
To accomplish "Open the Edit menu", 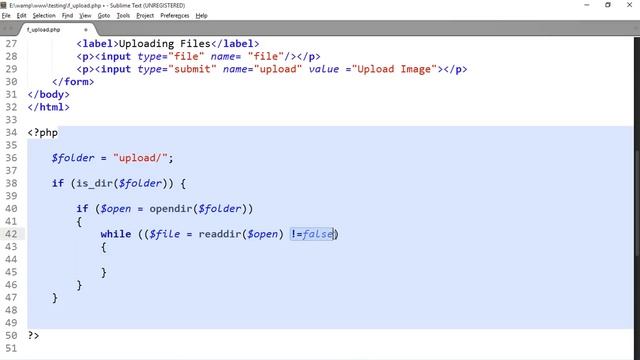I will point(21,16).
